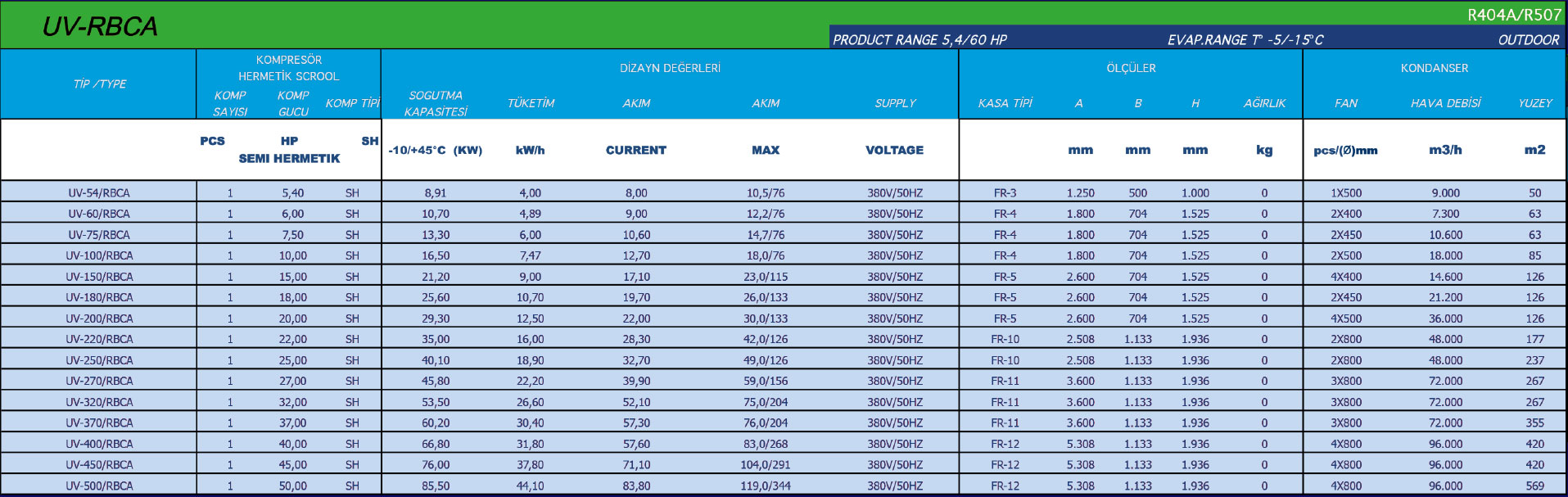Click the HAVA DEBİSİ column header
This screenshot has width=1568, height=497.
point(1445,103)
